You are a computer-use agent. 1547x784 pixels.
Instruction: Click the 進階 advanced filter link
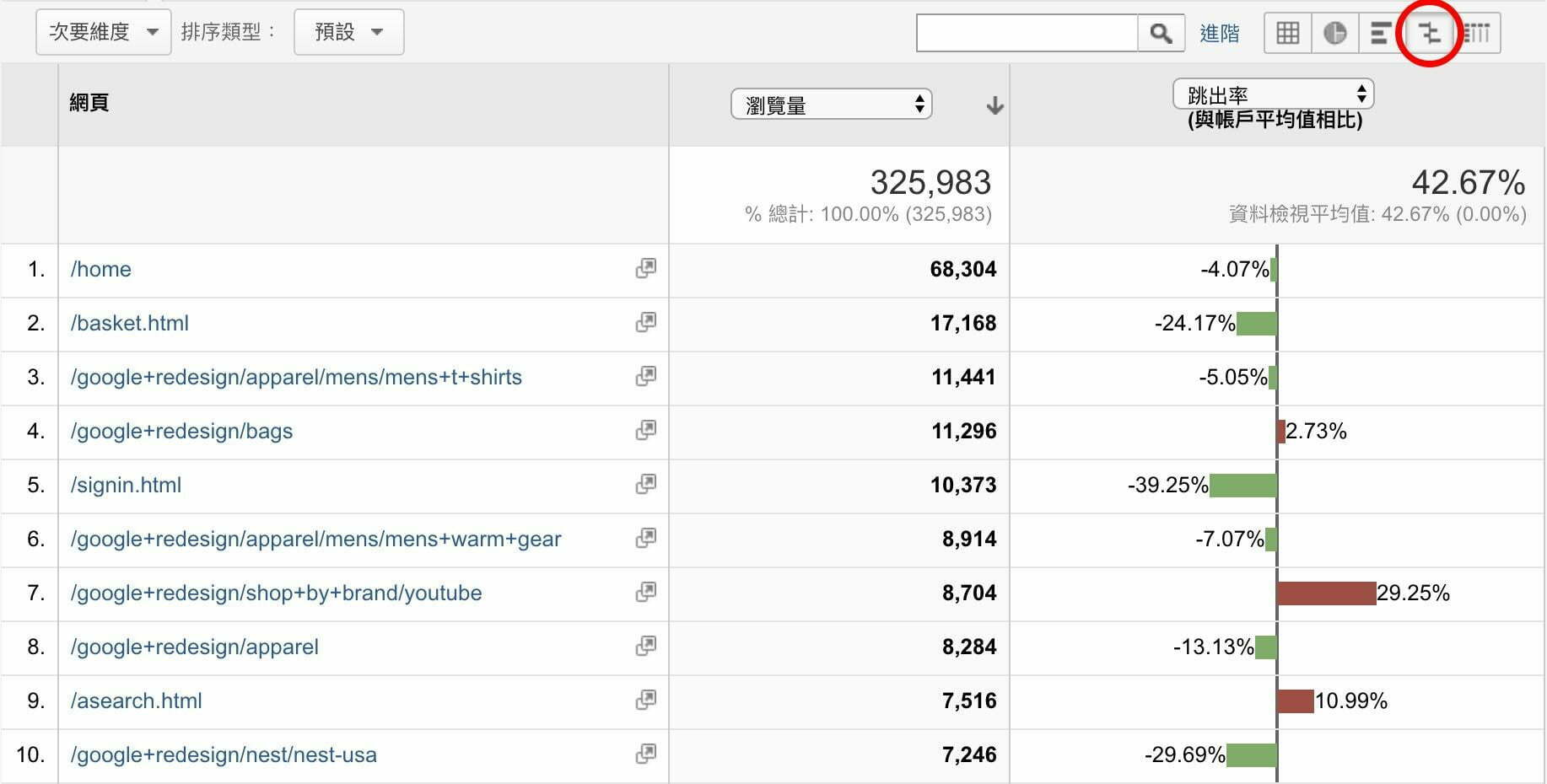point(1220,33)
